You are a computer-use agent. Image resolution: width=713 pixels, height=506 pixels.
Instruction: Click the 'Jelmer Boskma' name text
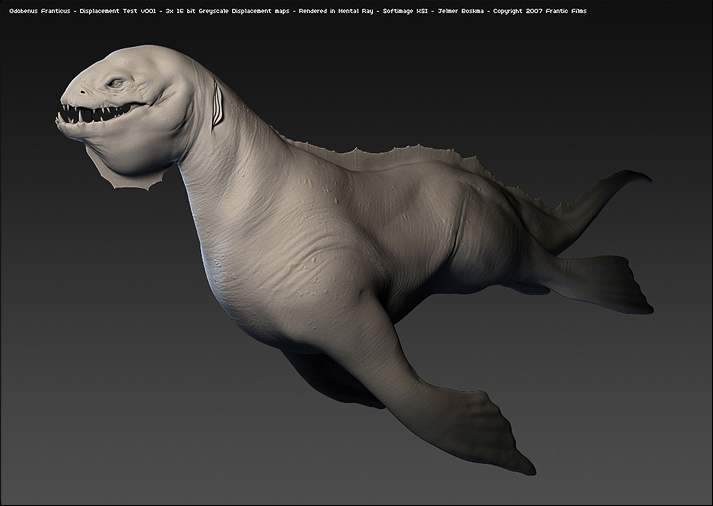pos(461,11)
